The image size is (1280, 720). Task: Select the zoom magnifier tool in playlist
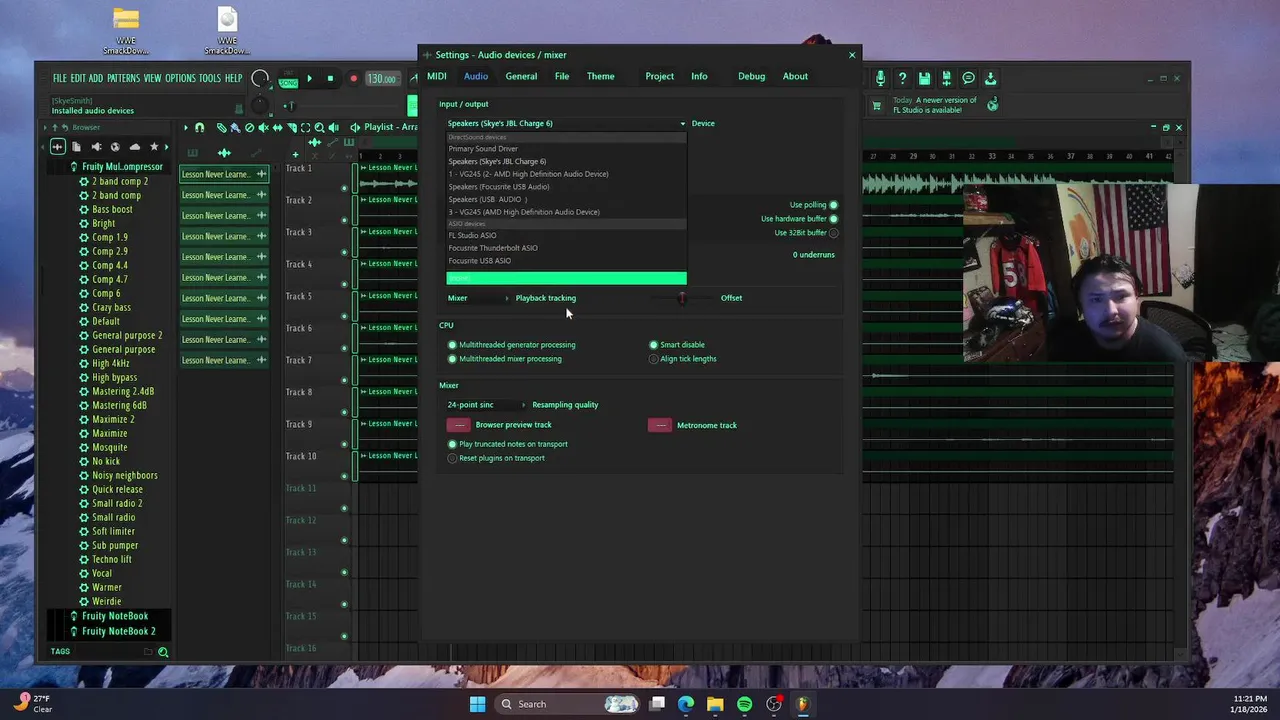[319, 127]
